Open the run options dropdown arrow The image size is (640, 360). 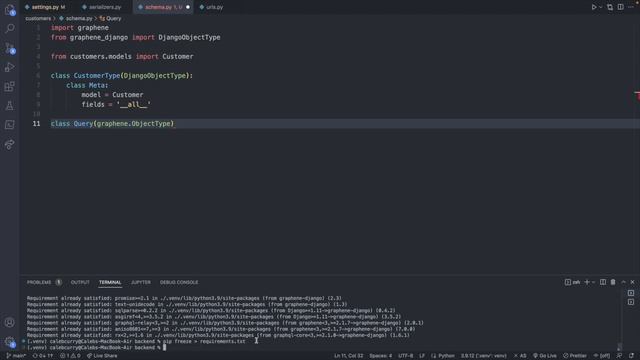point(600,7)
